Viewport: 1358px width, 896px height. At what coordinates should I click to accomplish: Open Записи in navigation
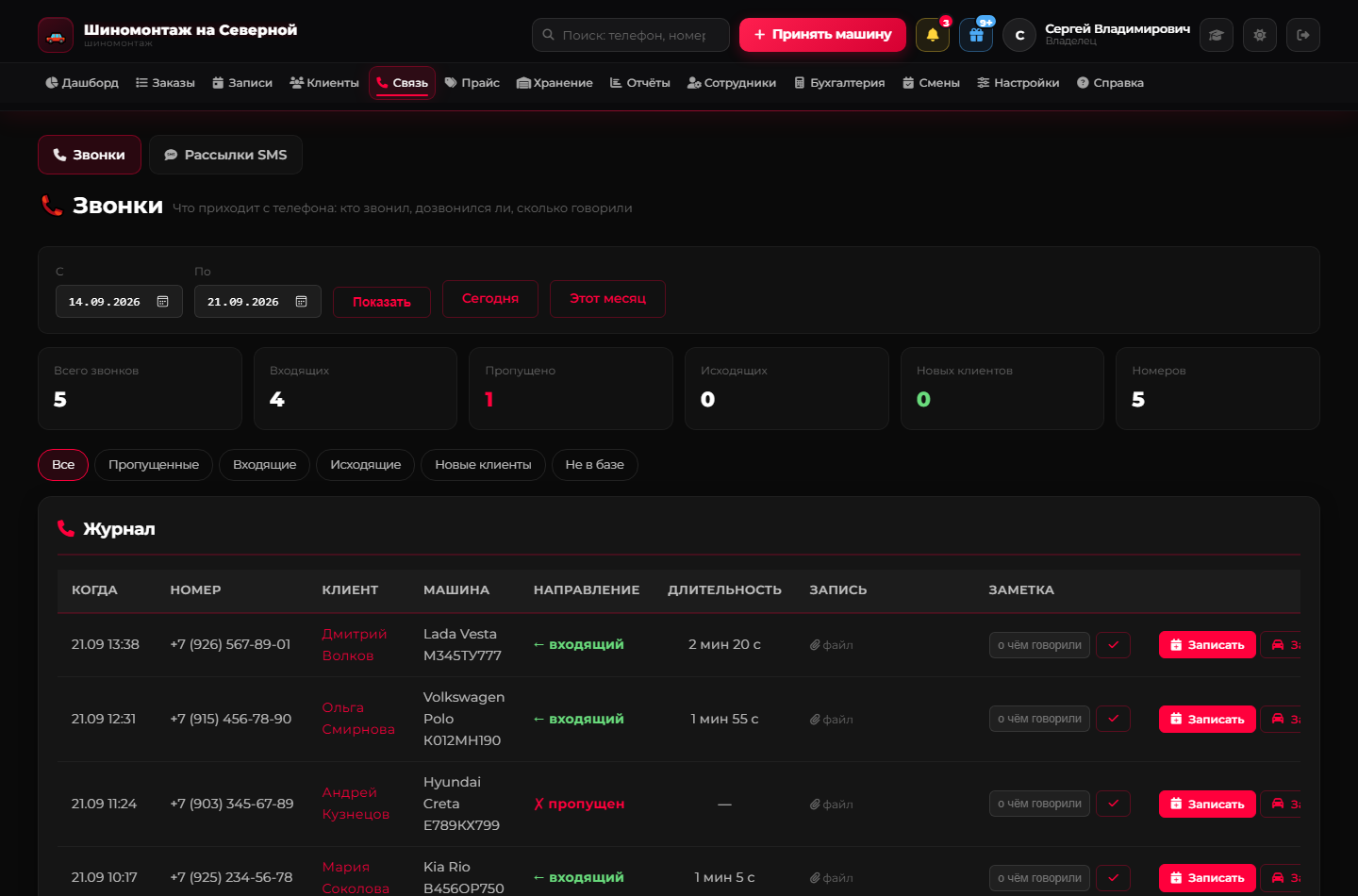pos(242,83)
